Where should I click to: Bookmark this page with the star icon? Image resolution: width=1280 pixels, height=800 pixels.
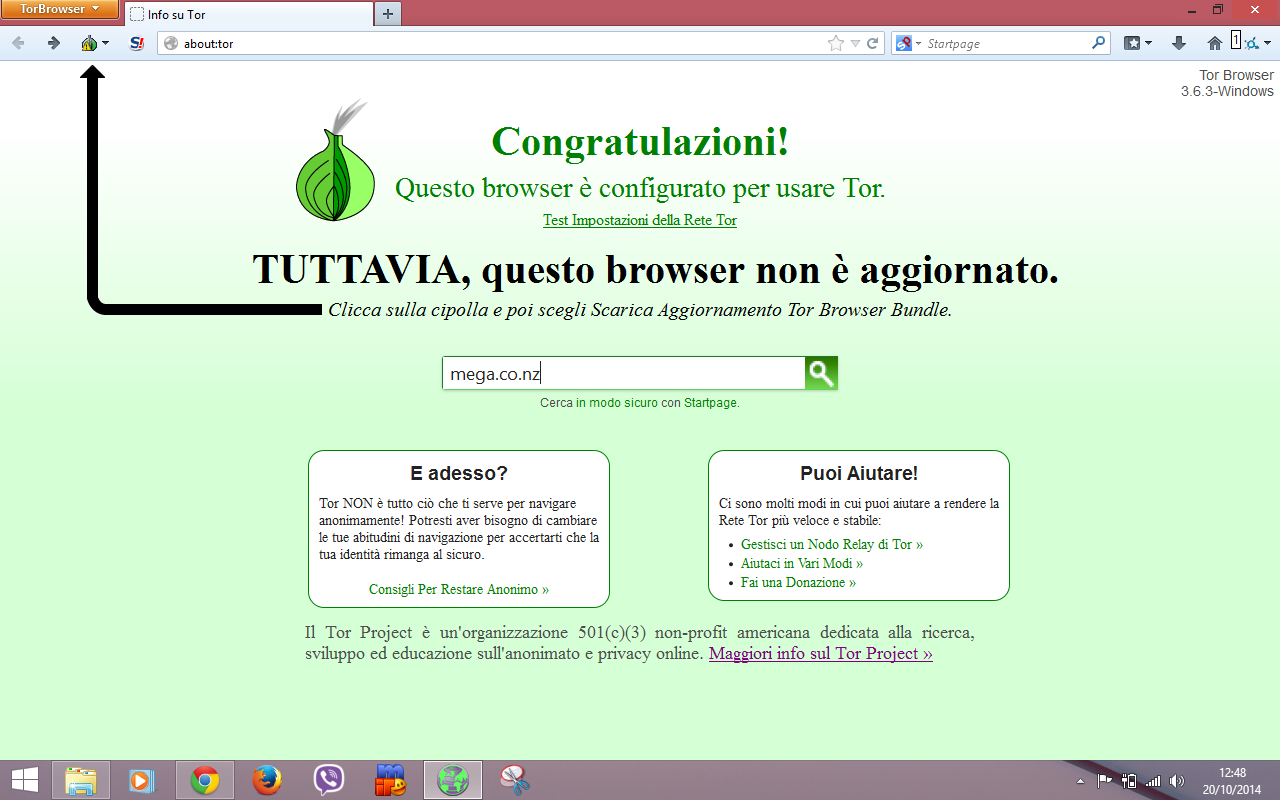point(836,43)
